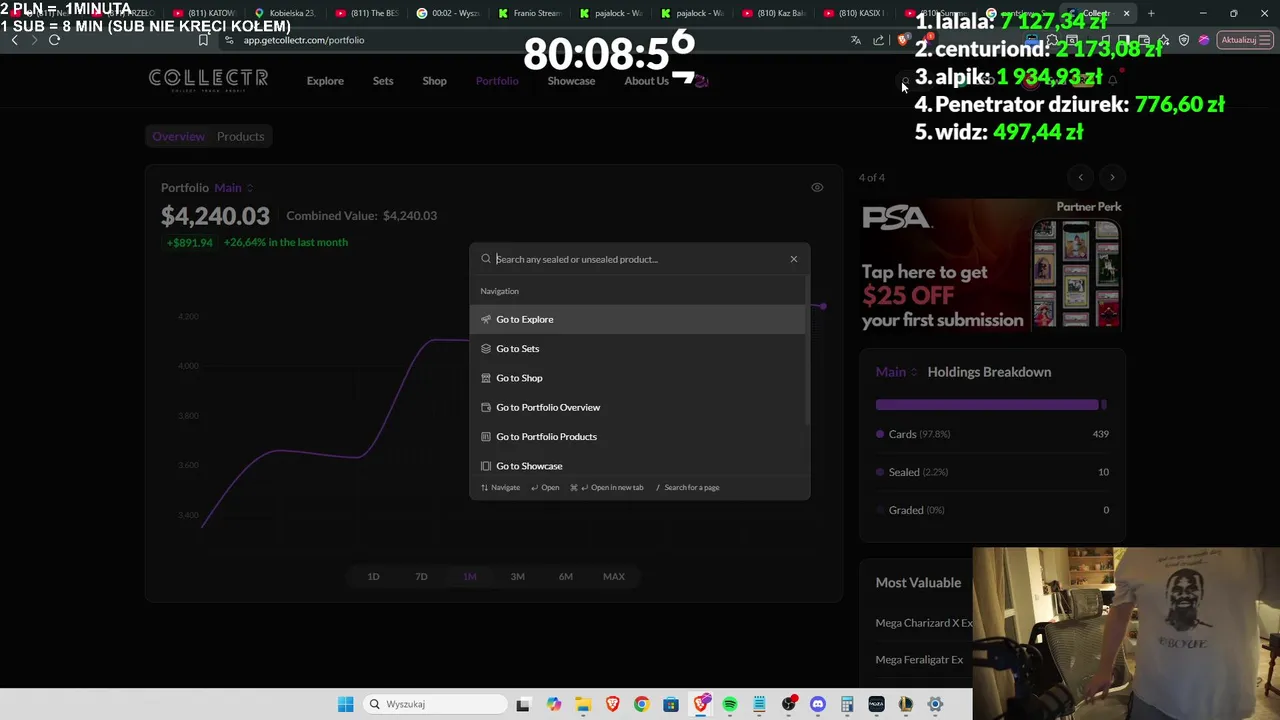Select the 'Go to Sets' command
1280x720 pixels.
(x=637, y=348)
